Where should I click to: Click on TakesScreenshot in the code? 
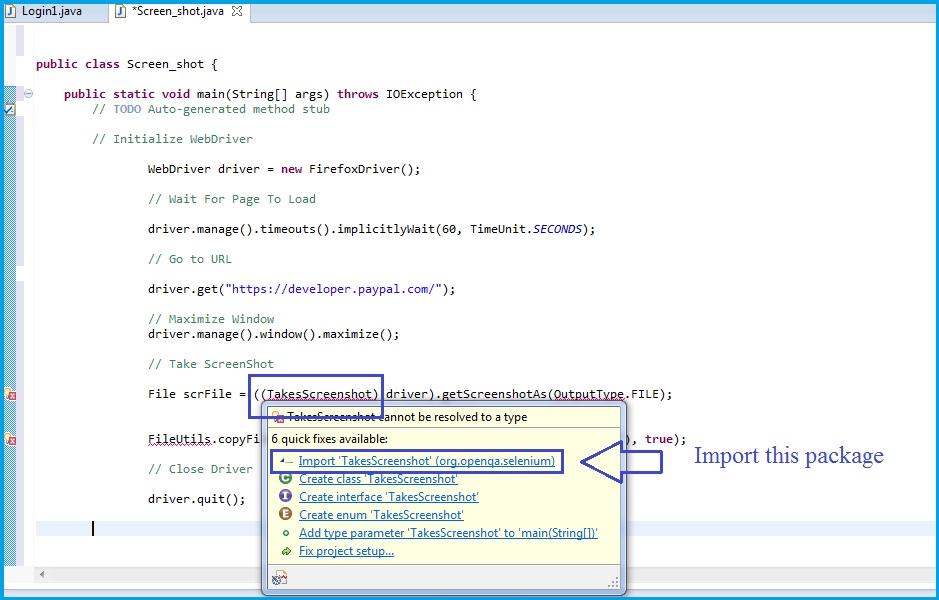click(320, 394)
